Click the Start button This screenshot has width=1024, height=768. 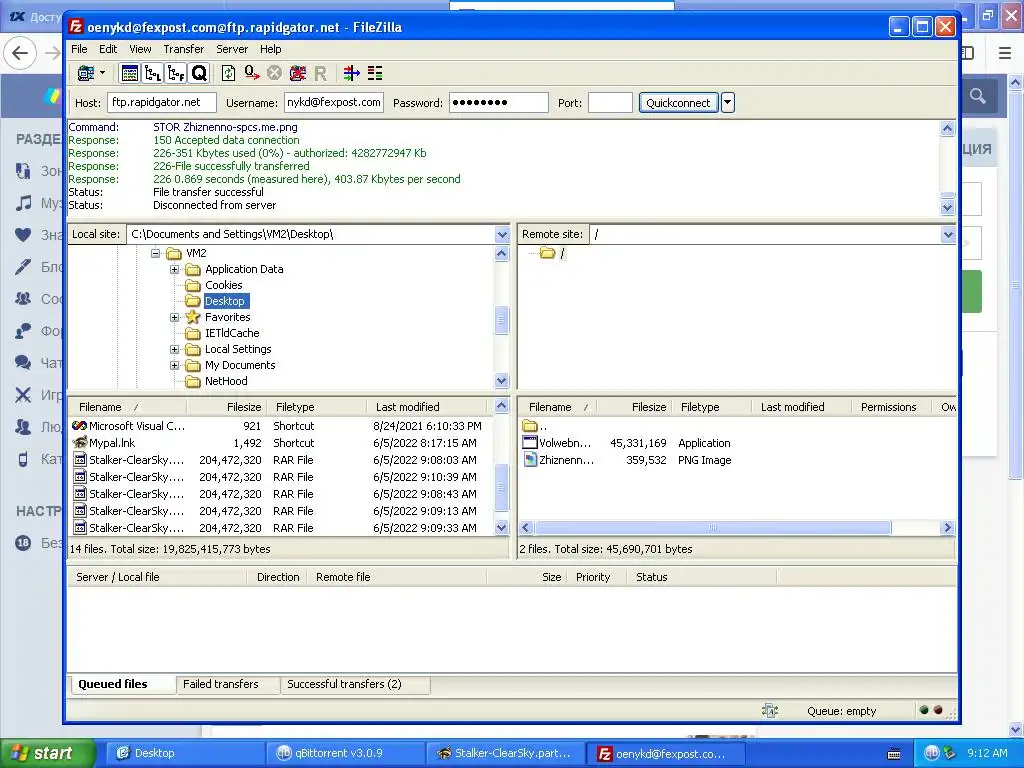pos(46,754)
